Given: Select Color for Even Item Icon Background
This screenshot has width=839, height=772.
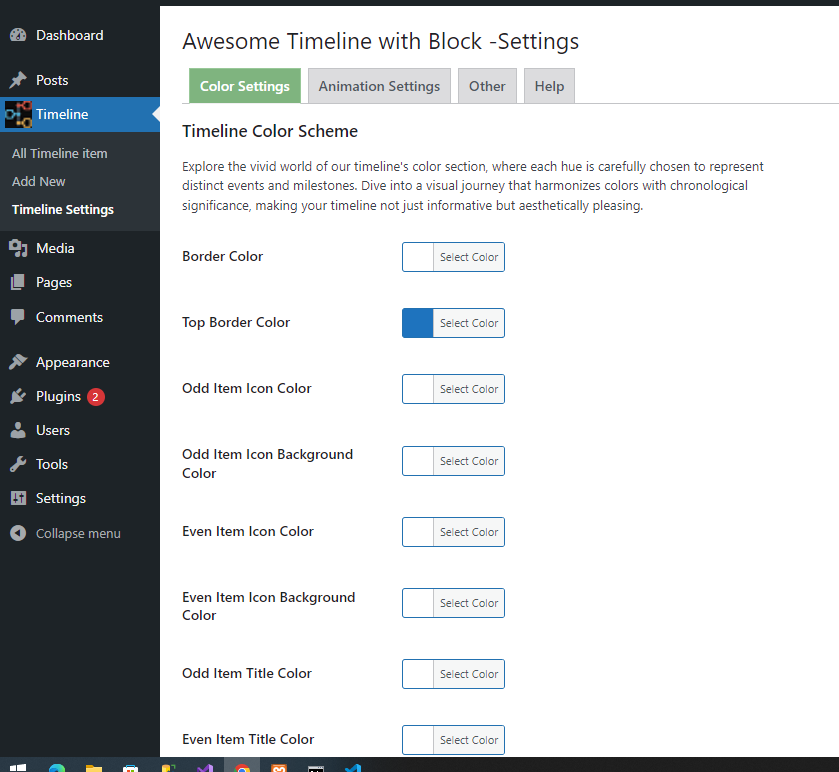Looking at the screenshot, I should point(469,603).
